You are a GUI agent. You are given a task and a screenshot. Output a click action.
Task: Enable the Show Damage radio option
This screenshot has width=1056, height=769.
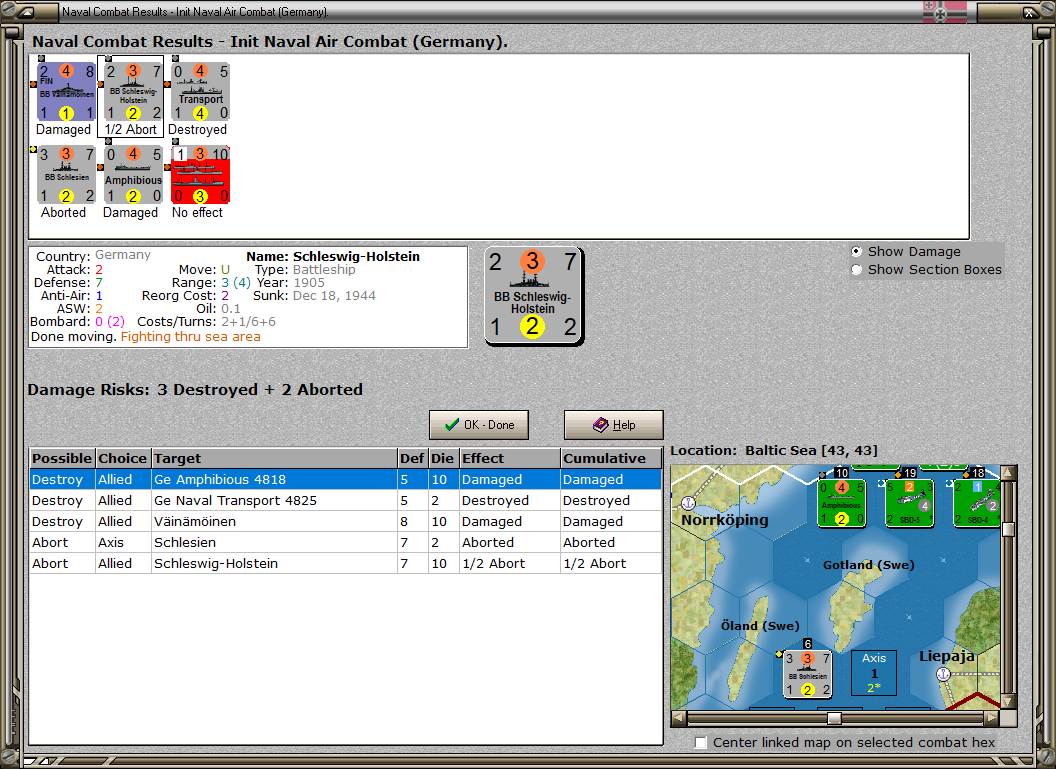[x=857, y=251]
